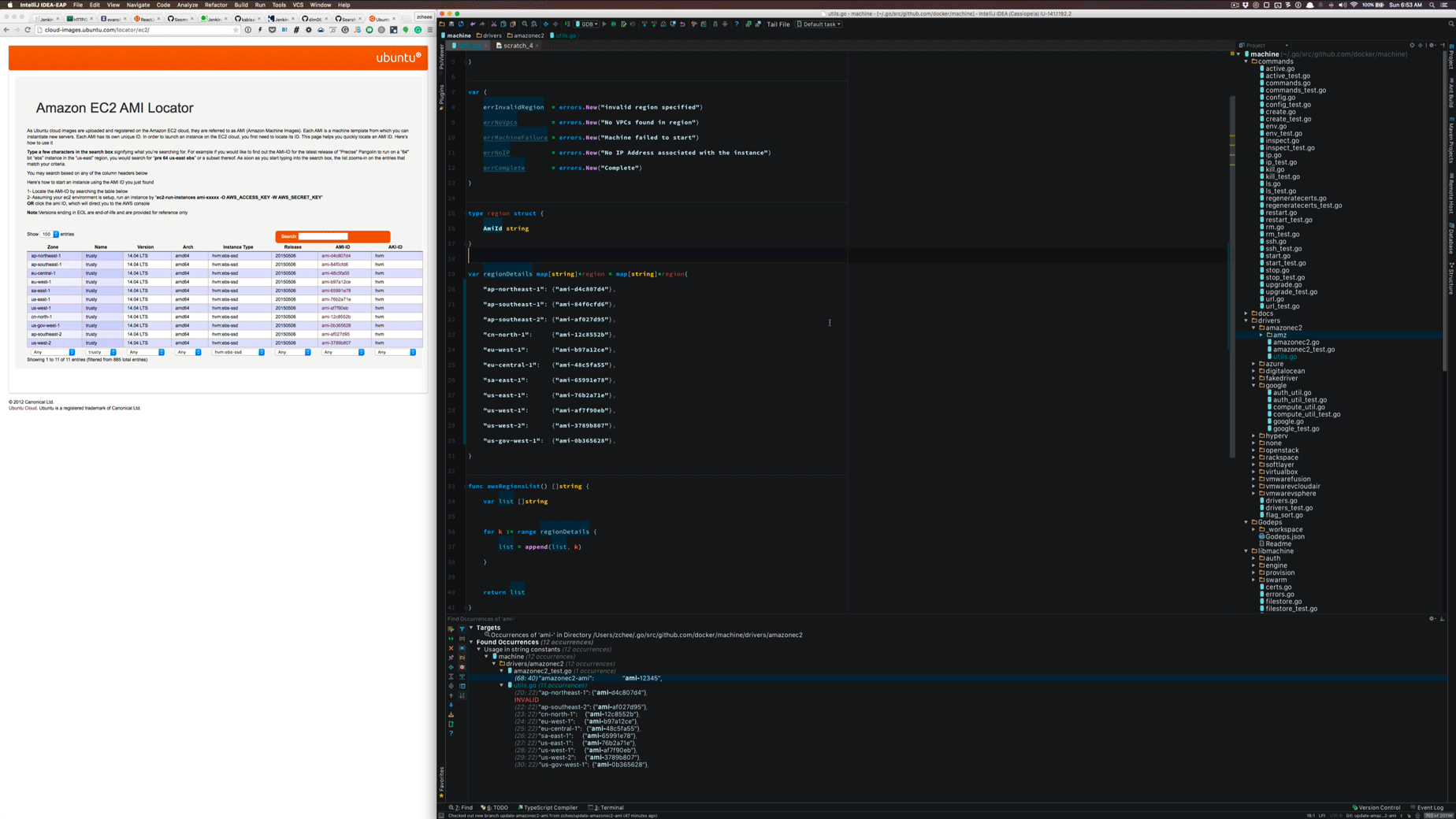Click the bookmark star in Chrome address bar
Image resolution: width=1456 pixels, height=819 pixels.
pyautogui.click(x=235, y=30)
